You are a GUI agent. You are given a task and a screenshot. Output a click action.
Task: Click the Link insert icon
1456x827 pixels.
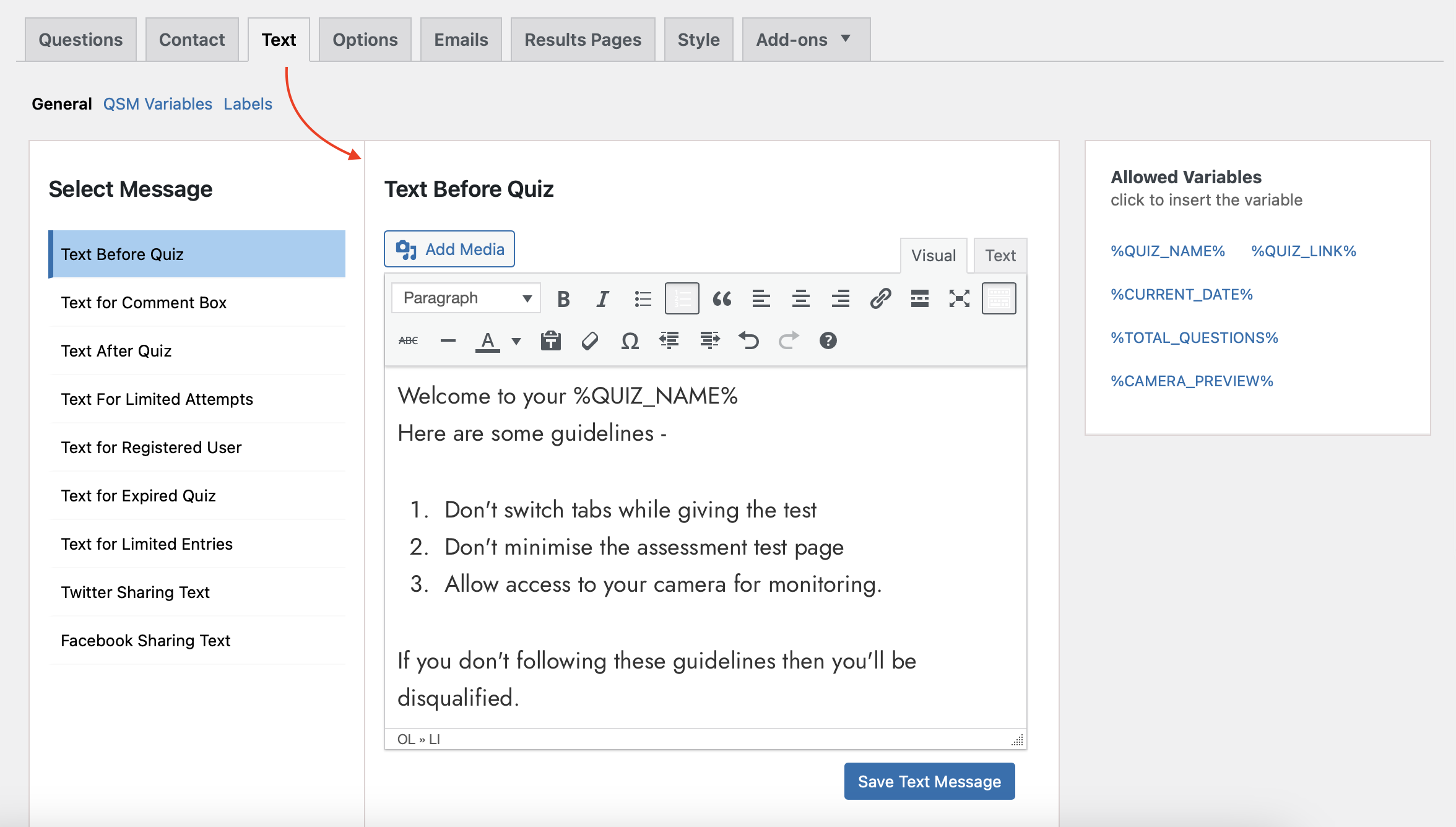click(879, 298)
